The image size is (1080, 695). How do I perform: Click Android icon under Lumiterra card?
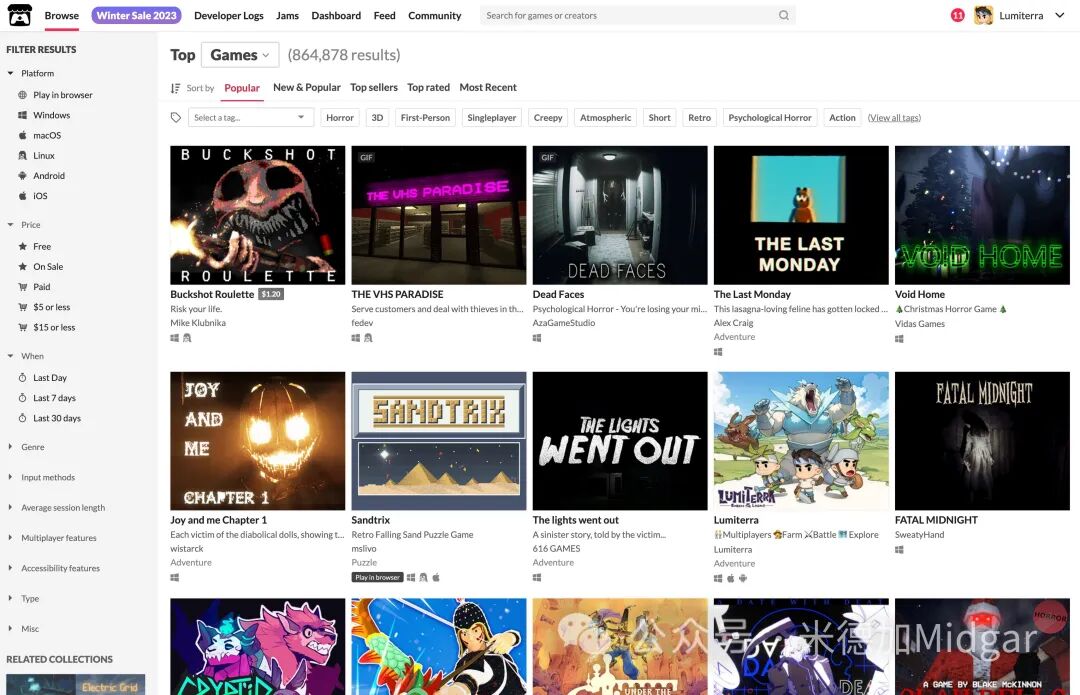[742, 579]
